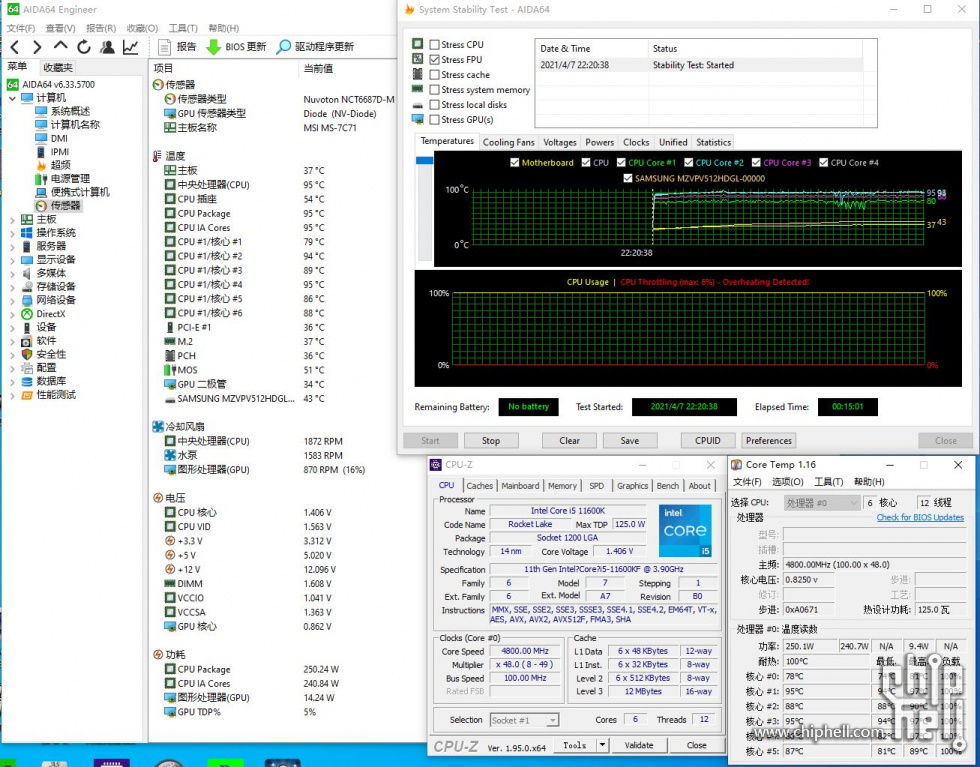This screenshot has height=767, width=980.
Task: Open 文件(F) menu in AIDA64
Action: (x=21, y=28)
